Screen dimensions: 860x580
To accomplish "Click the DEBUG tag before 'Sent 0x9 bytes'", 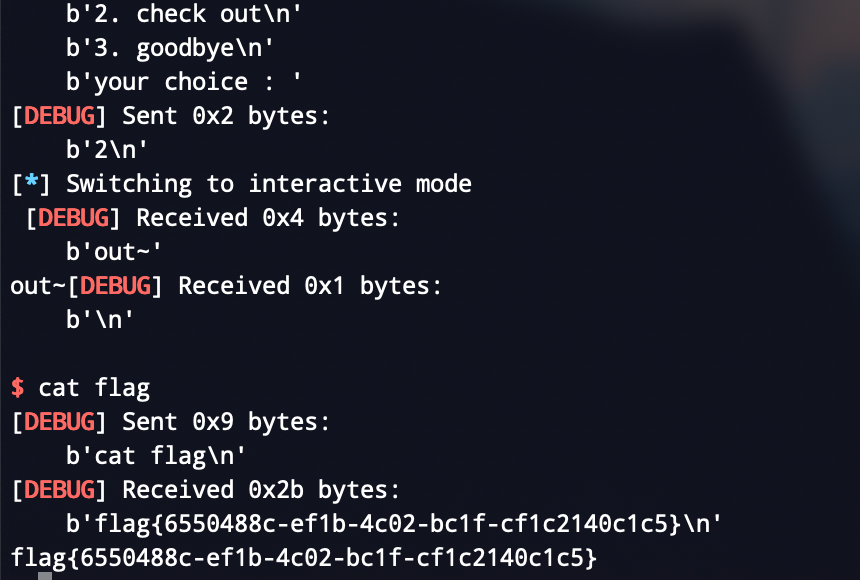I will click(x=59, y=422).
